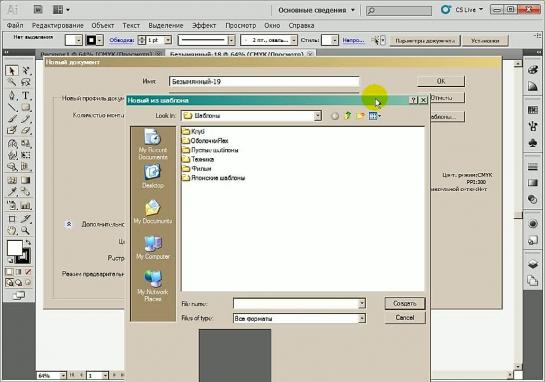The image size is (545, 382).
Task: Select the Magic Wand tool
Action: tap(12, 82)
